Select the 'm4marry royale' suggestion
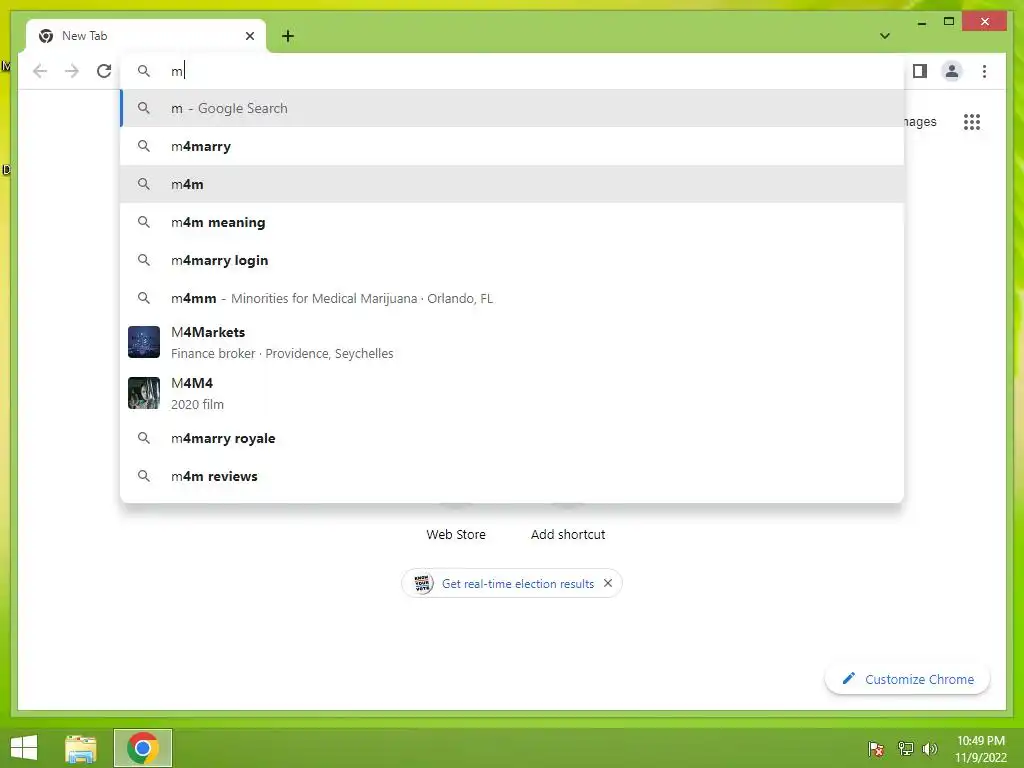This screenshot has height=768, width=1024. [512, 438]
